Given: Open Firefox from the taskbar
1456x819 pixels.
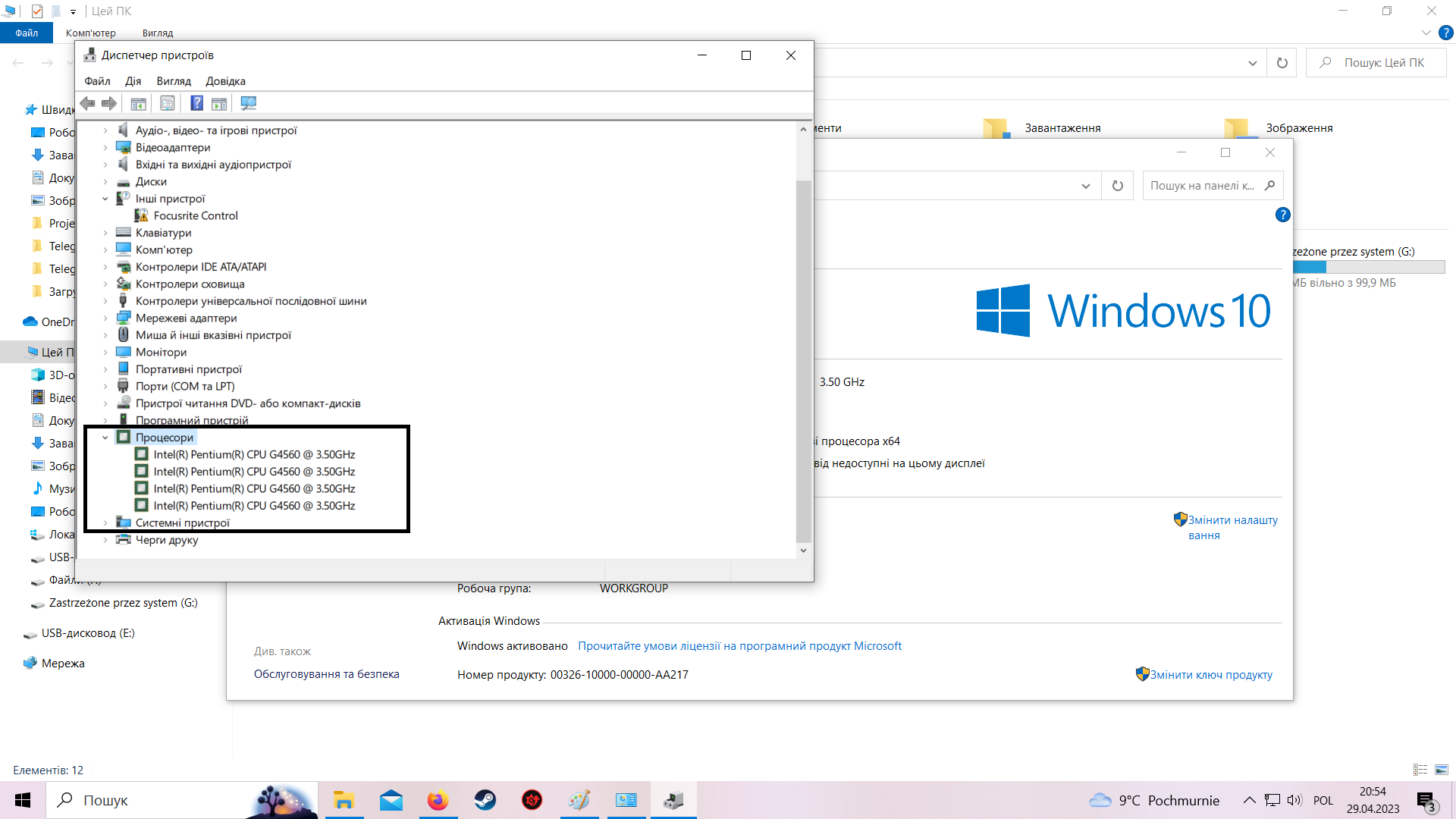Looking at the screenshot, I should coord(438,800).
